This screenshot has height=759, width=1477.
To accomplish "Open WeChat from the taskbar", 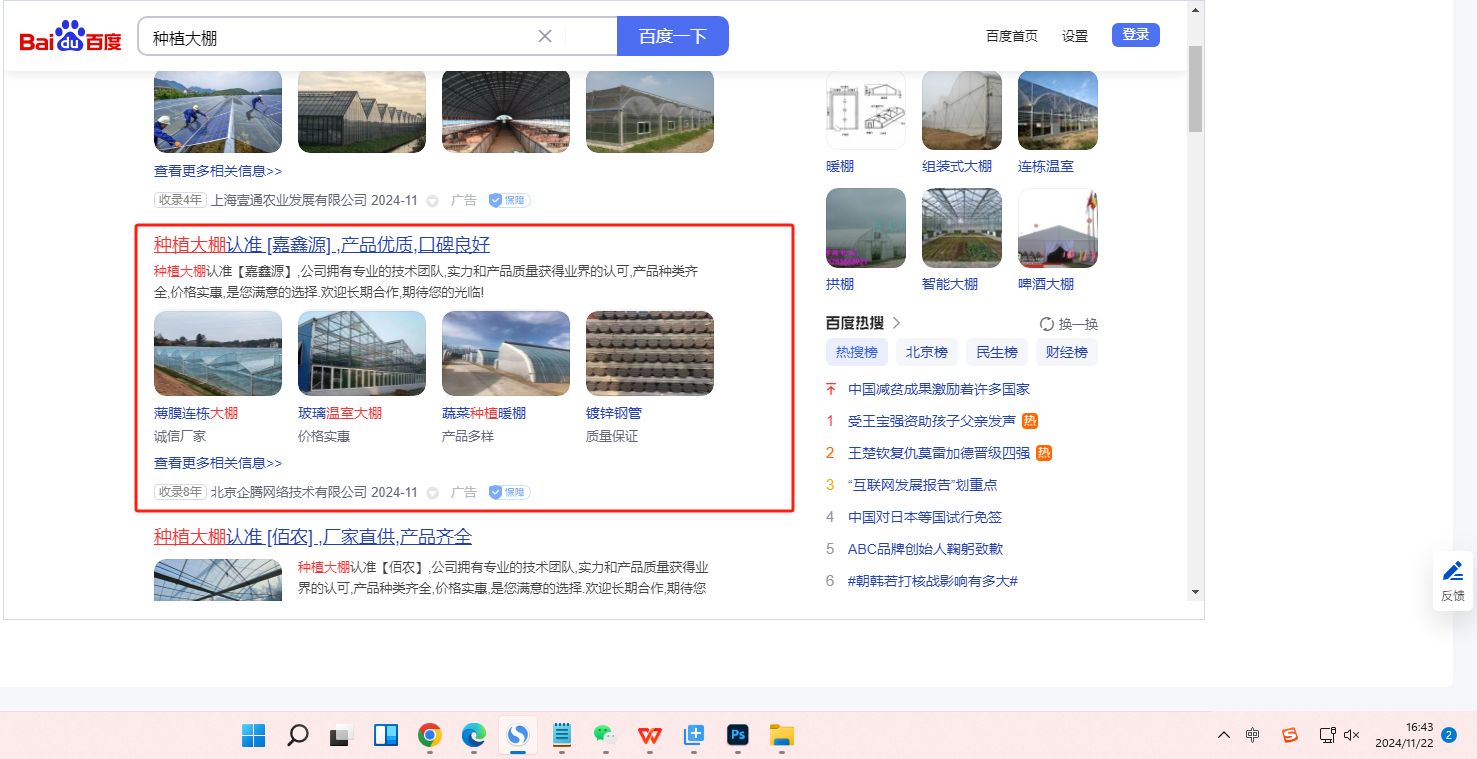I will [605, 735].
